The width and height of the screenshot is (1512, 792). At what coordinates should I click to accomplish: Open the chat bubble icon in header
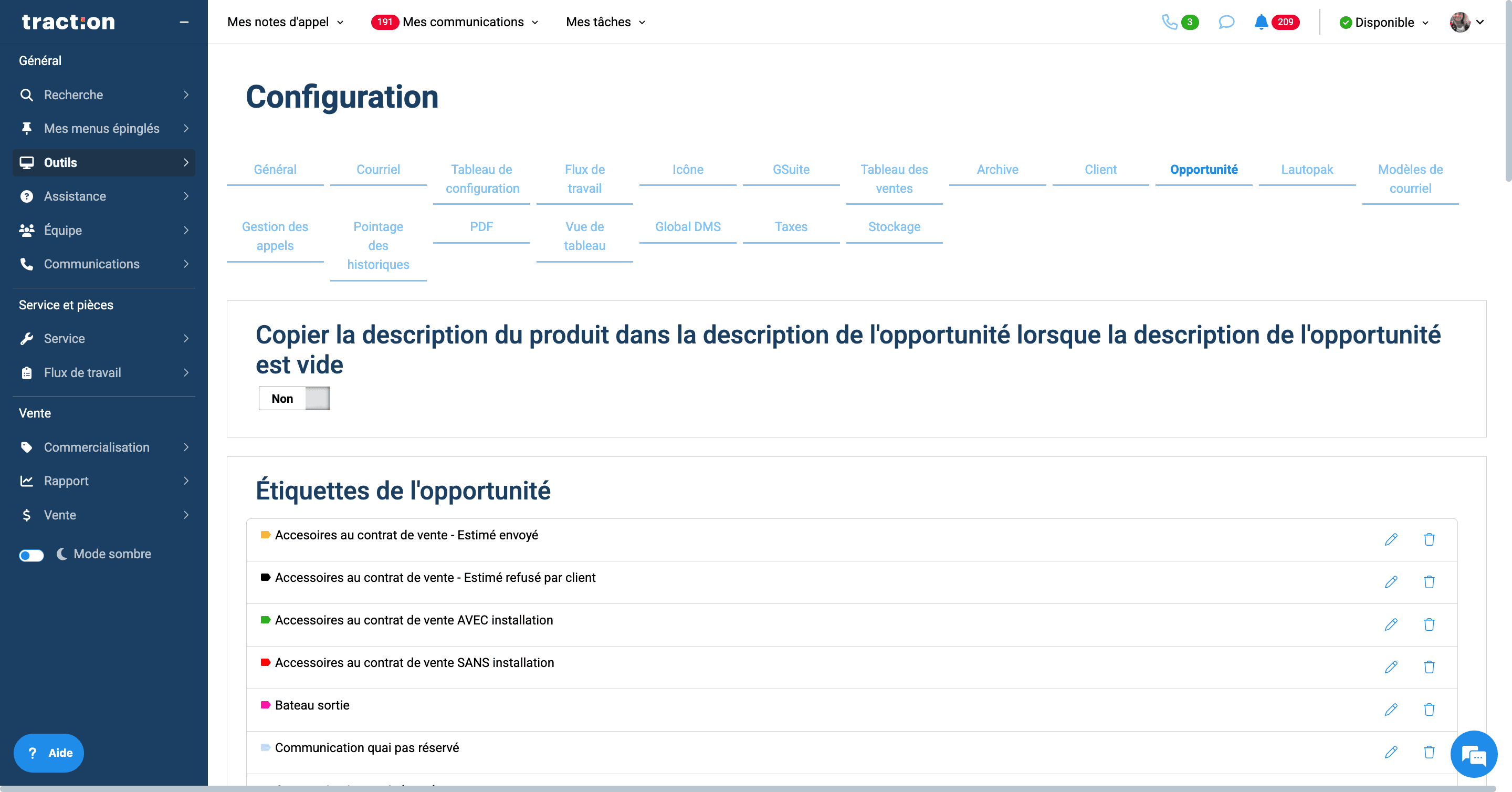point(1226,22)
